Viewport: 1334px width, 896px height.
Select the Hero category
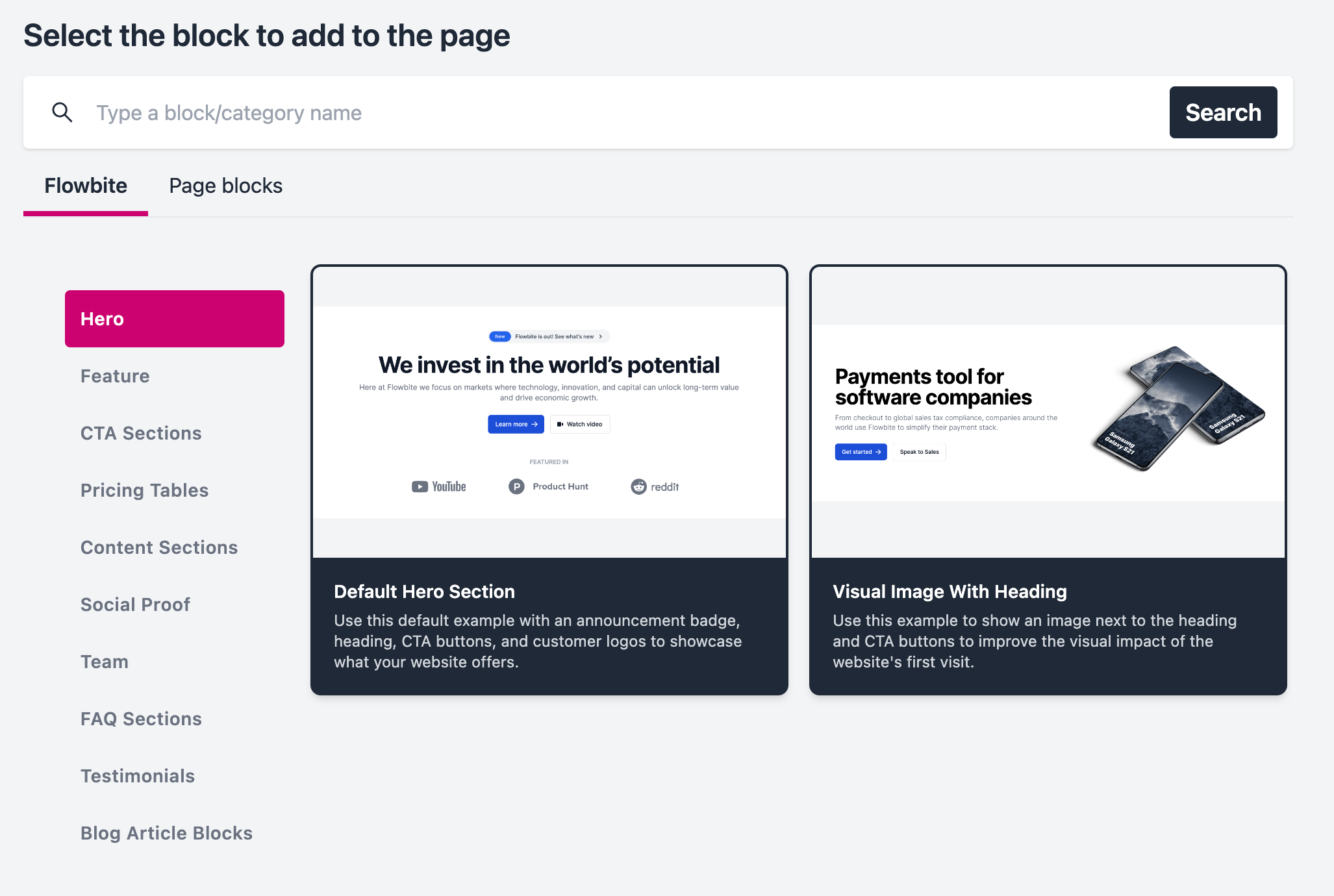pos(175,319)
